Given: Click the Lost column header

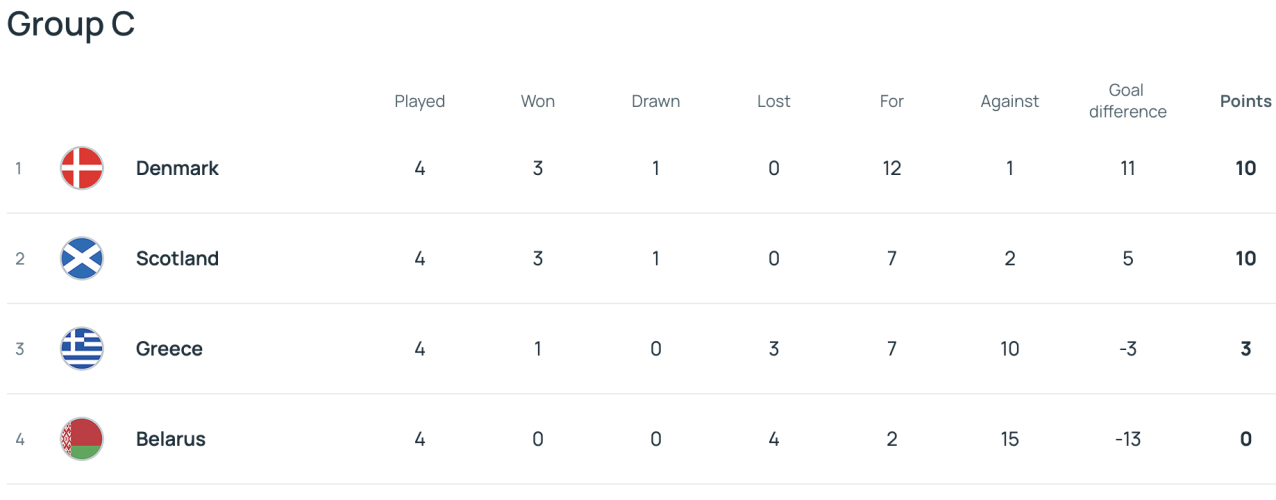Looking at the screenshot, I should 773,101.
